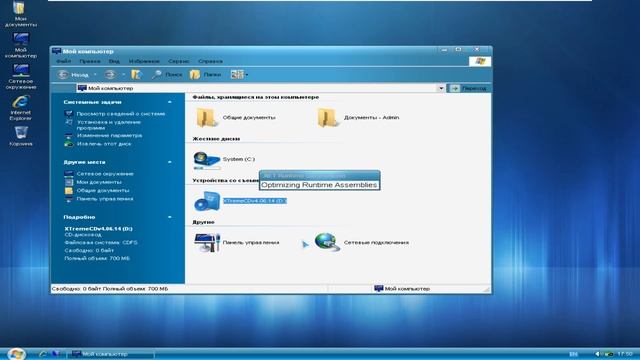Open the Сервис menu
The height and width of the screenshot is (360, 640).
coord(179,61)
